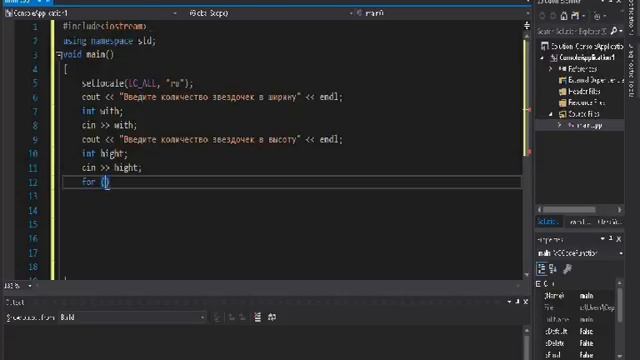
Task: Click the setlocale line in the editor
Action: pyautogui.click(x=137, y=83)
